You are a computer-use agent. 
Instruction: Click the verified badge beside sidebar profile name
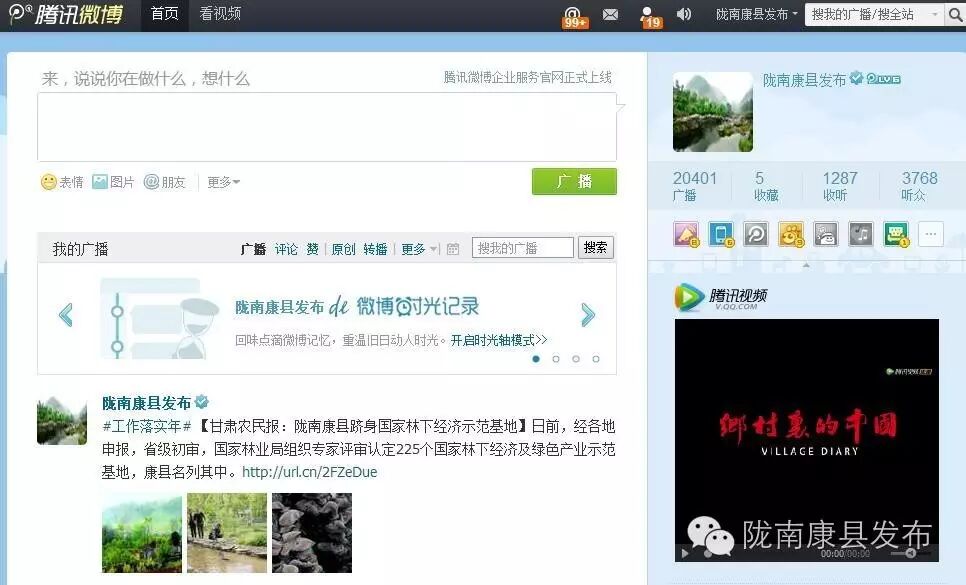(856, 78)
